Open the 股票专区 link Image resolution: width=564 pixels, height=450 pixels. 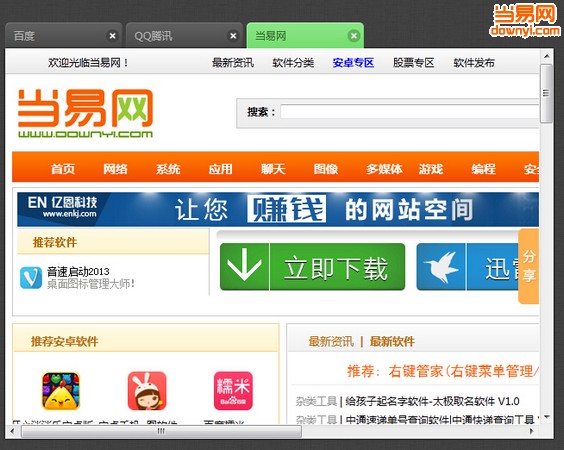(x=414, y=63)
